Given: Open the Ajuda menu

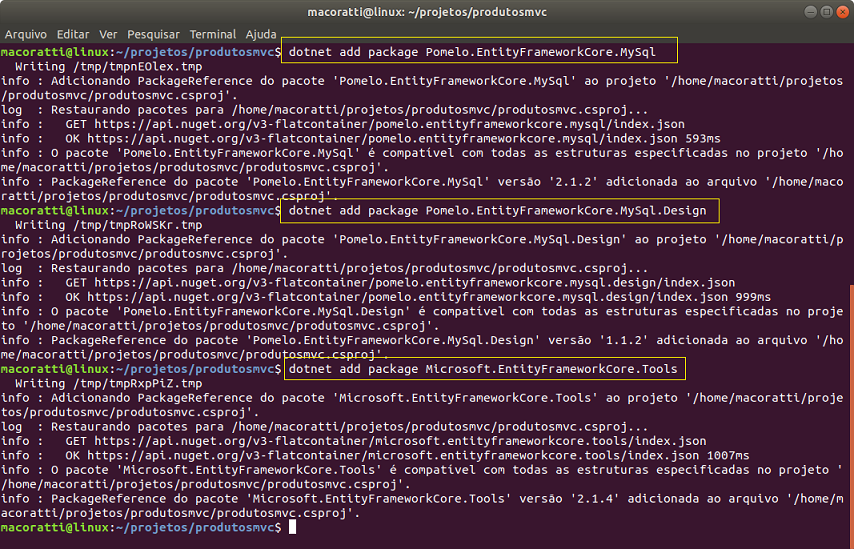Looking at the screenshot, I should tap(261, 34).
